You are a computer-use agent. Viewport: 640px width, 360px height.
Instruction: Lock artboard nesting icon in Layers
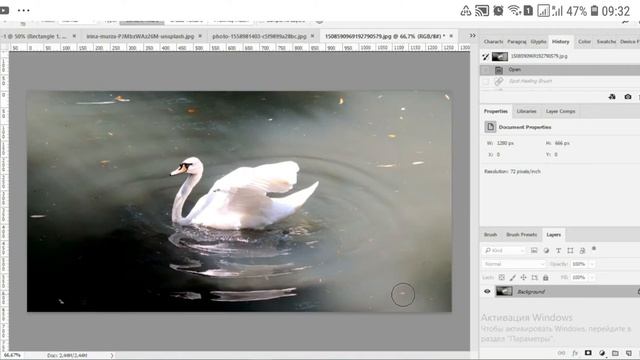tap(535, 278)
